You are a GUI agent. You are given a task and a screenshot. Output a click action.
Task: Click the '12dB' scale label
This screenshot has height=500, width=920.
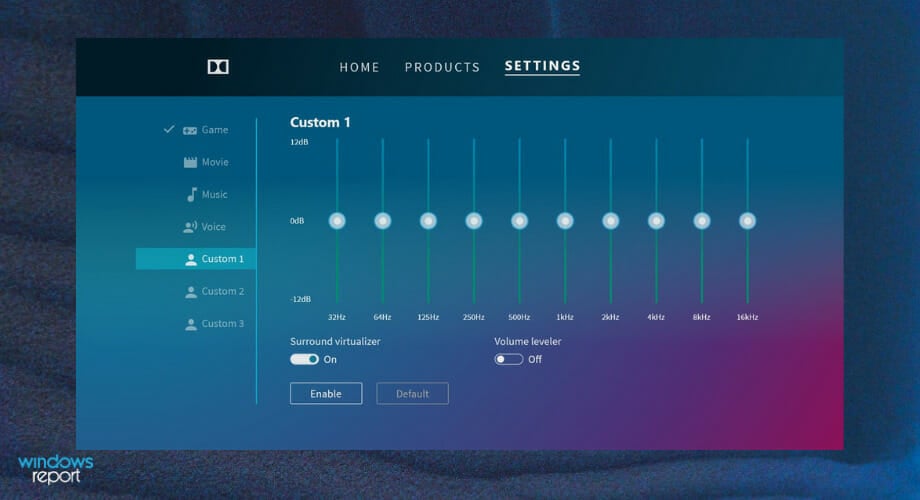point(299,142)
